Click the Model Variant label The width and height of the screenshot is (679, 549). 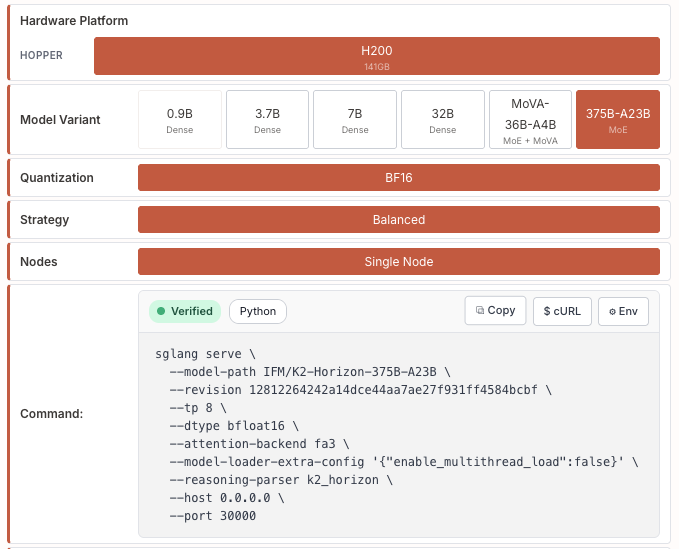point(60,119)
